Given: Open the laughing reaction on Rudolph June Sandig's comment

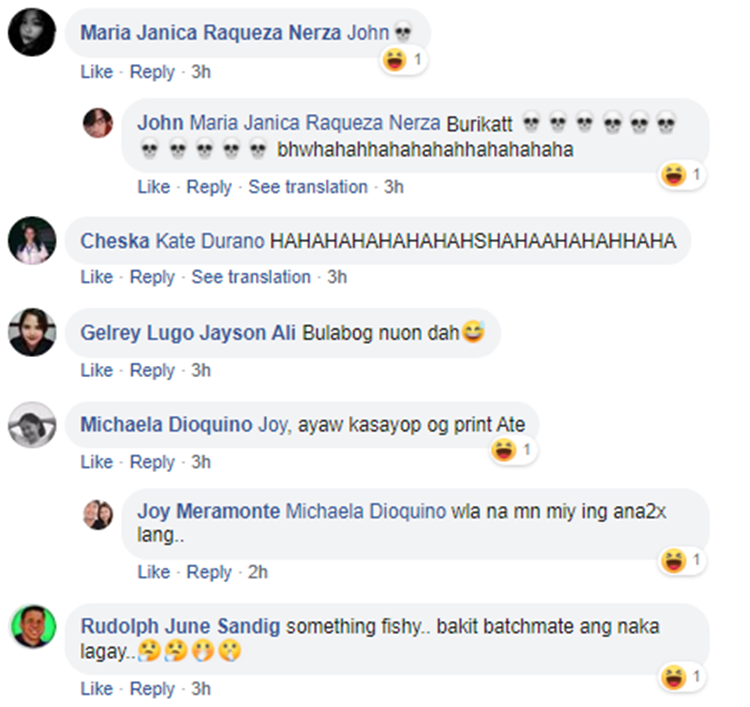Looking at the screenshot, I should (x=682, y=677).
